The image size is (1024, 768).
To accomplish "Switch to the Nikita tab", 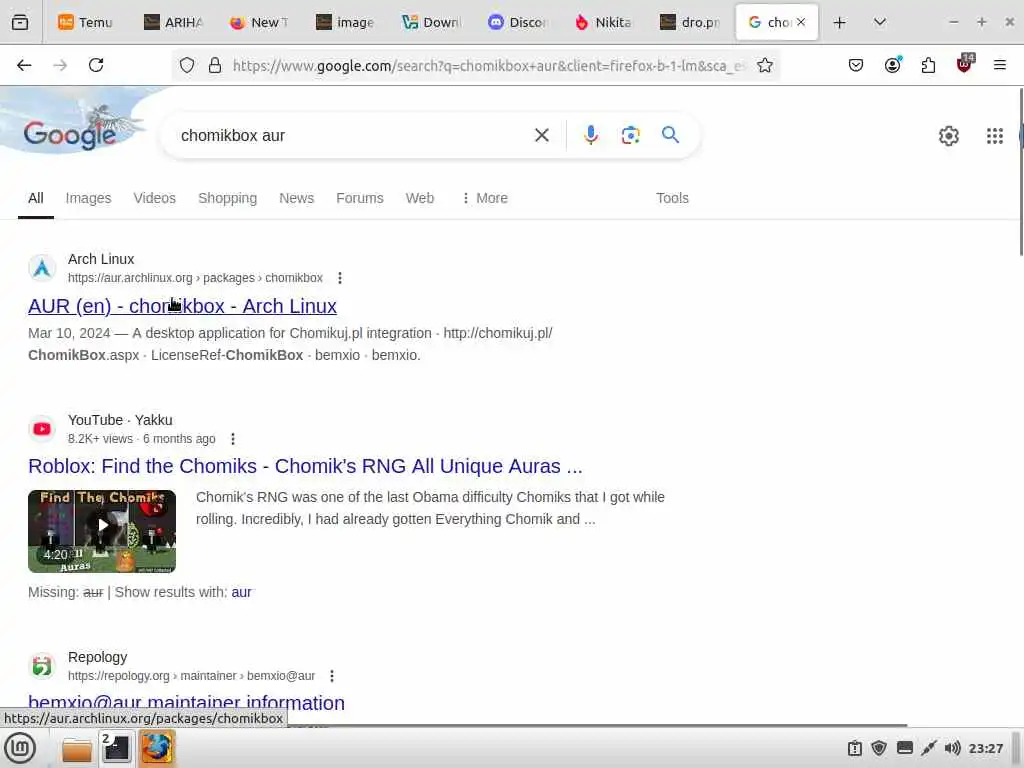I will pos(604,22).
